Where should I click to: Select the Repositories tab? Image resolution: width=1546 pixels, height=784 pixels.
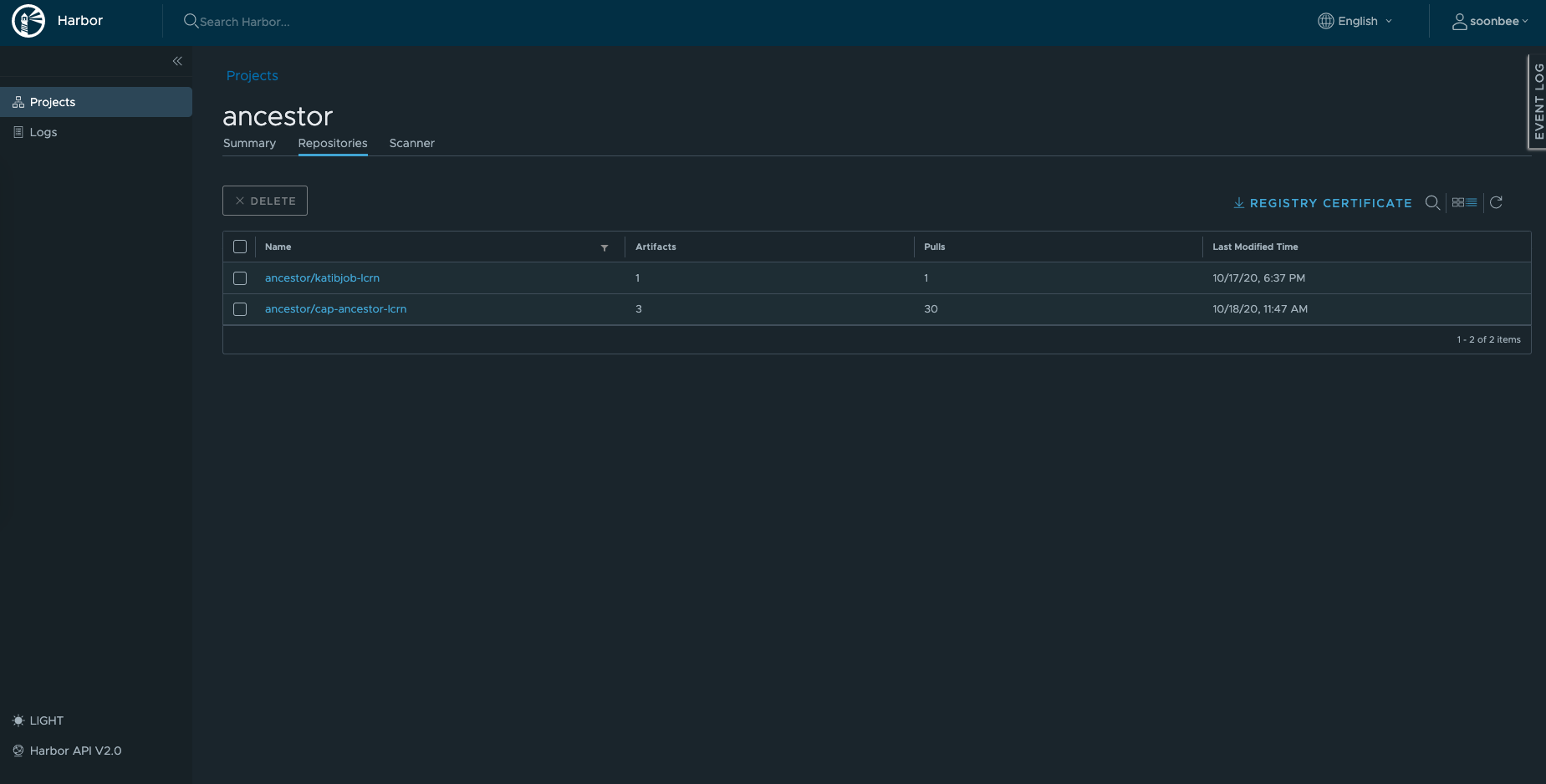[x=333, y=143]
